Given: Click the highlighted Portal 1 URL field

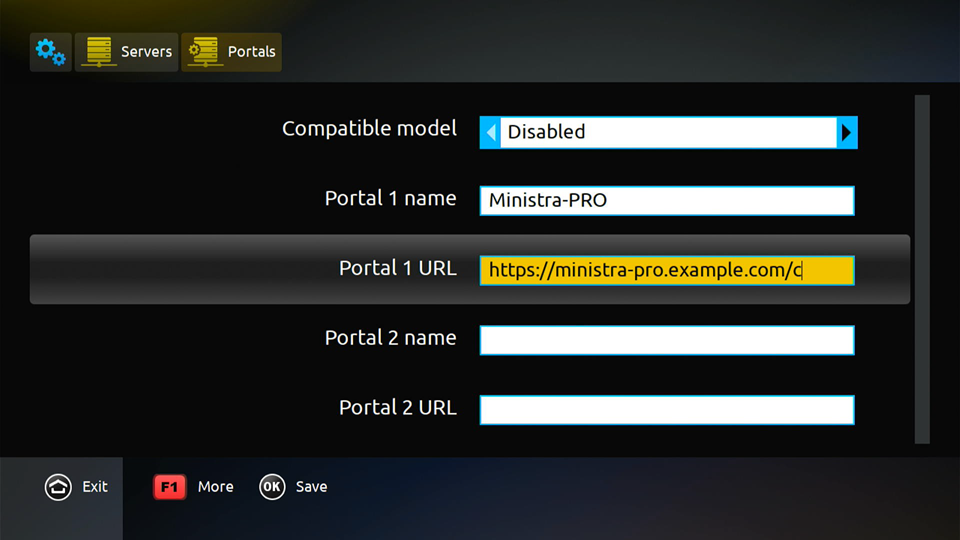Looking at the screenshot, I should click(x=667, y=271).
